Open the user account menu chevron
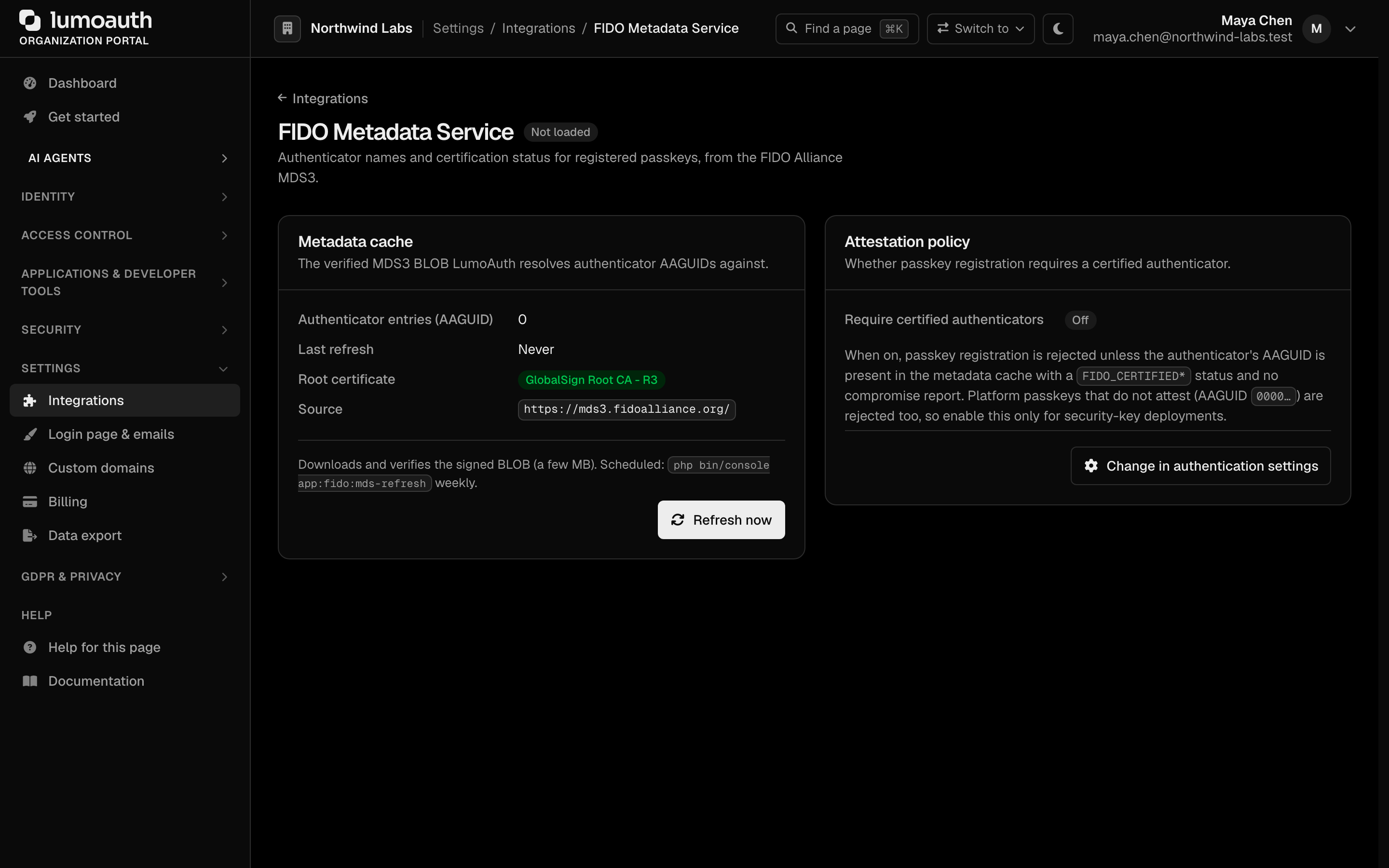The height and width of the screenshot is (868, 1389). [1350, 29]
